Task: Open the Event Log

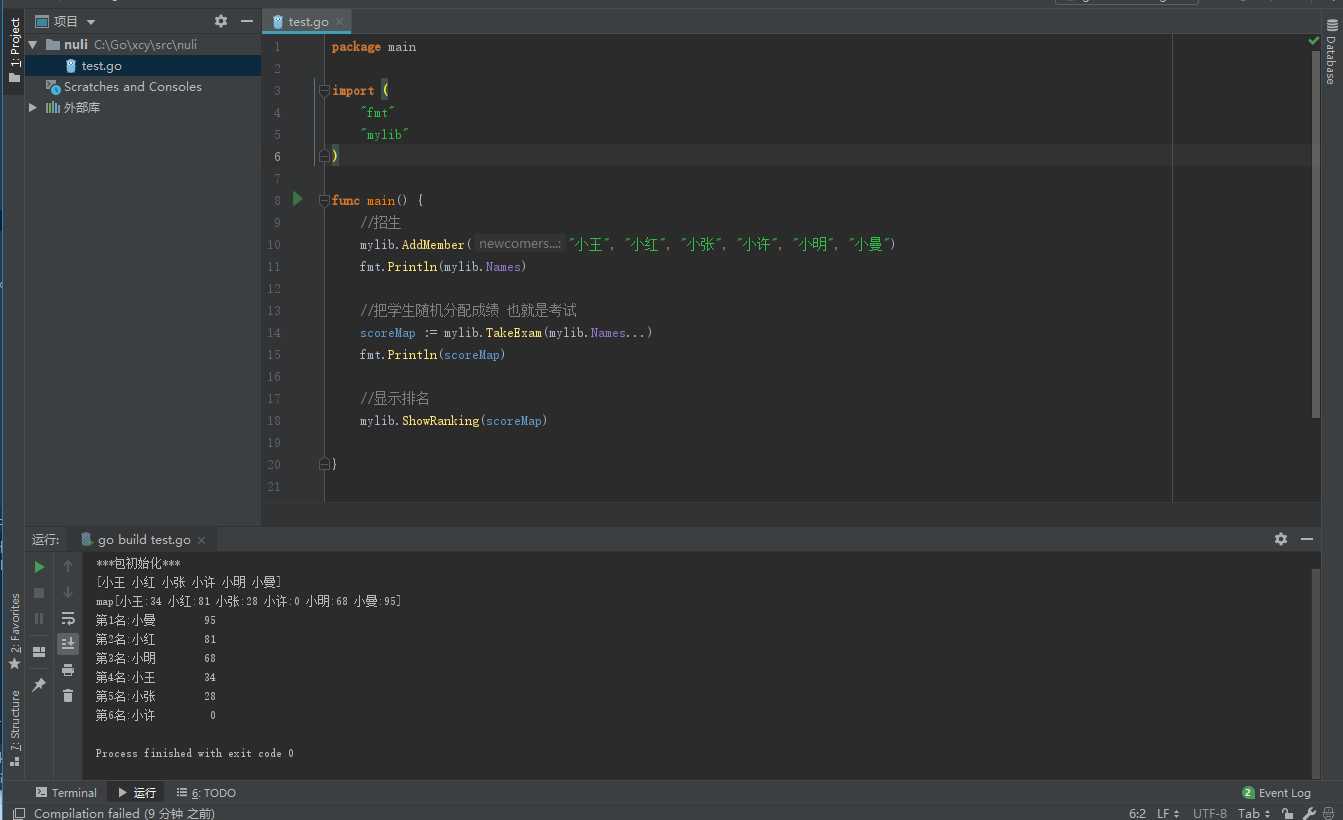Action: [1276, 793]
